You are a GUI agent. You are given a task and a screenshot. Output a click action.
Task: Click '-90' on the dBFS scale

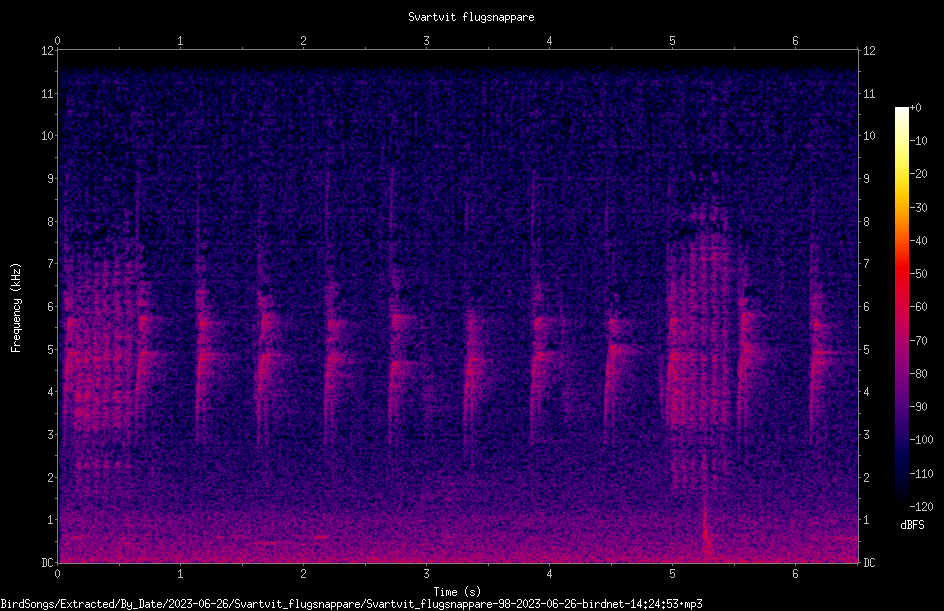919,407
